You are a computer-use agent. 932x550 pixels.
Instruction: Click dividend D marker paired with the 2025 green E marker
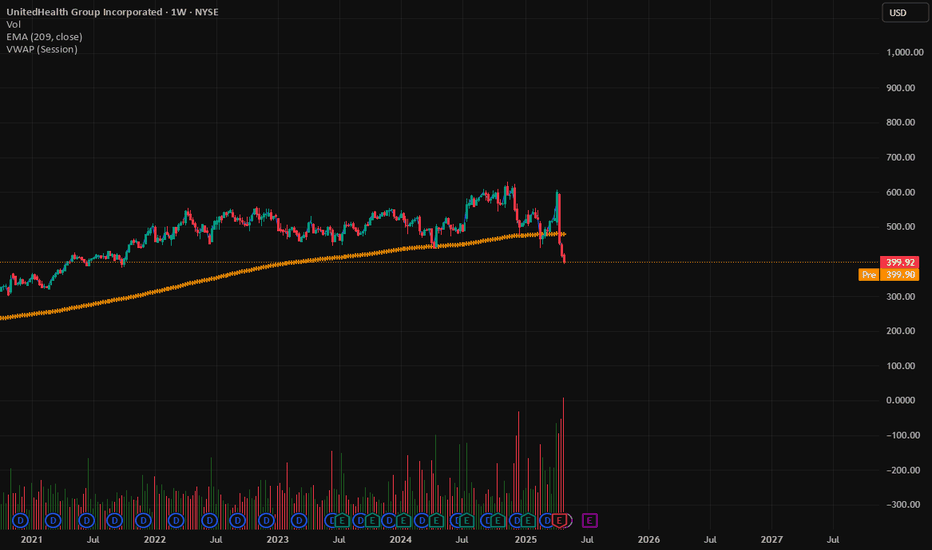tap(516, 520)
